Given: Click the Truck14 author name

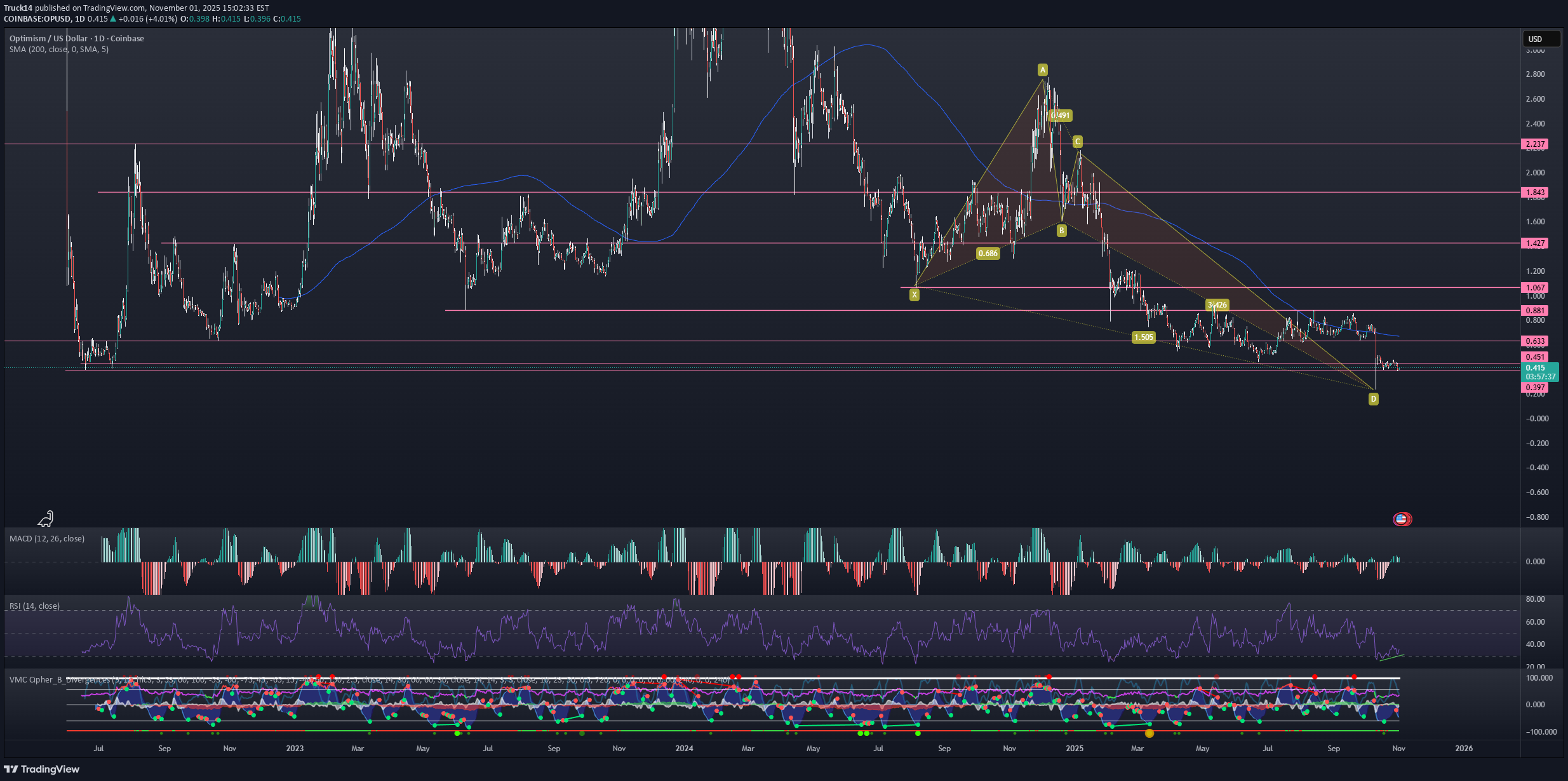Looking at the screenshot, I should (x=18, y=8).
